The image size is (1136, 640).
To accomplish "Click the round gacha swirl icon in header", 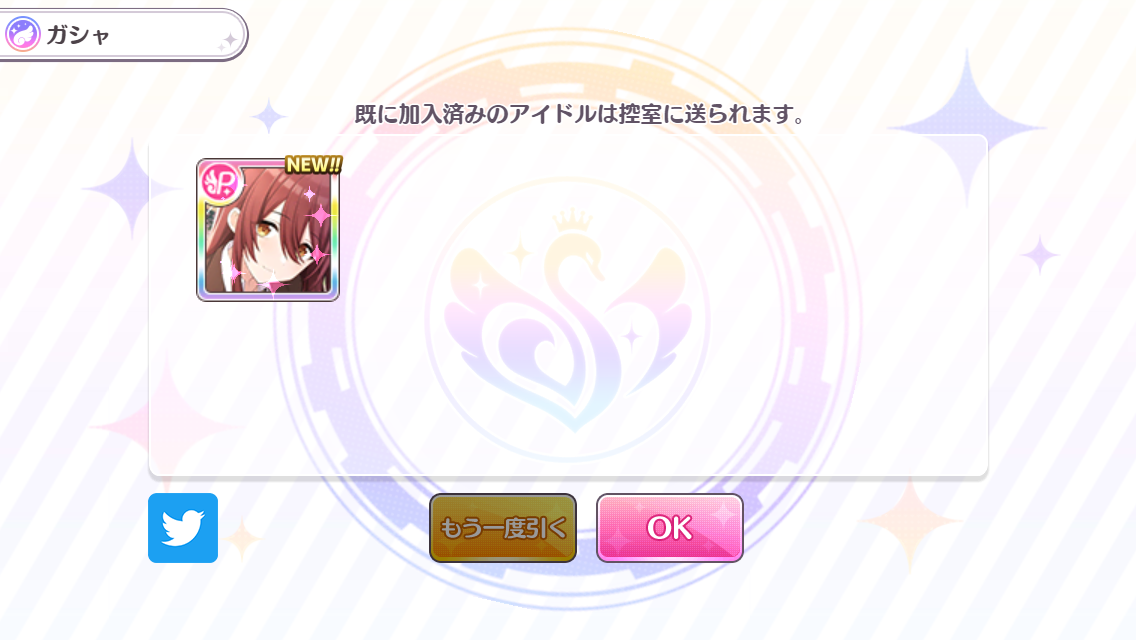I will (x=22, y=34).
